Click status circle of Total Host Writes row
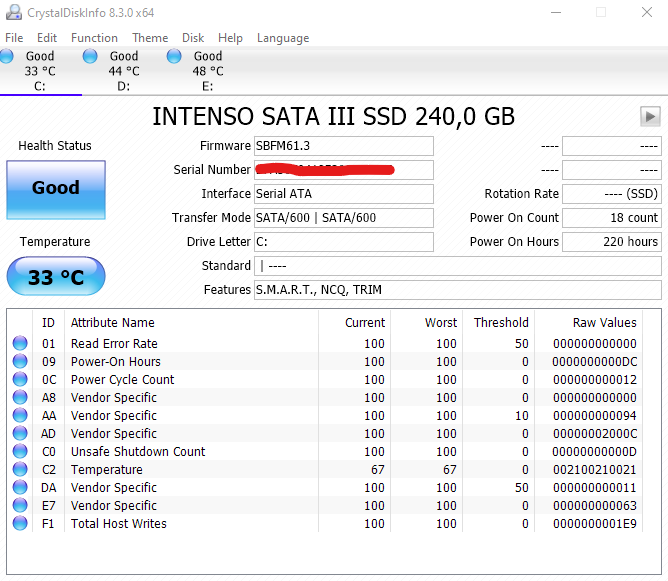668x581 pixels. 20,523
